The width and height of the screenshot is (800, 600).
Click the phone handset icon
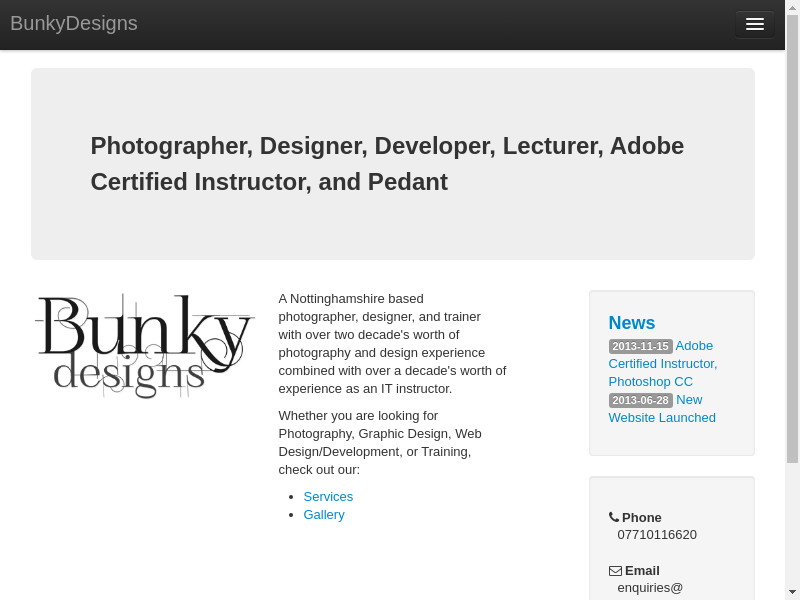pyautogui.click(x=614, y=517)
